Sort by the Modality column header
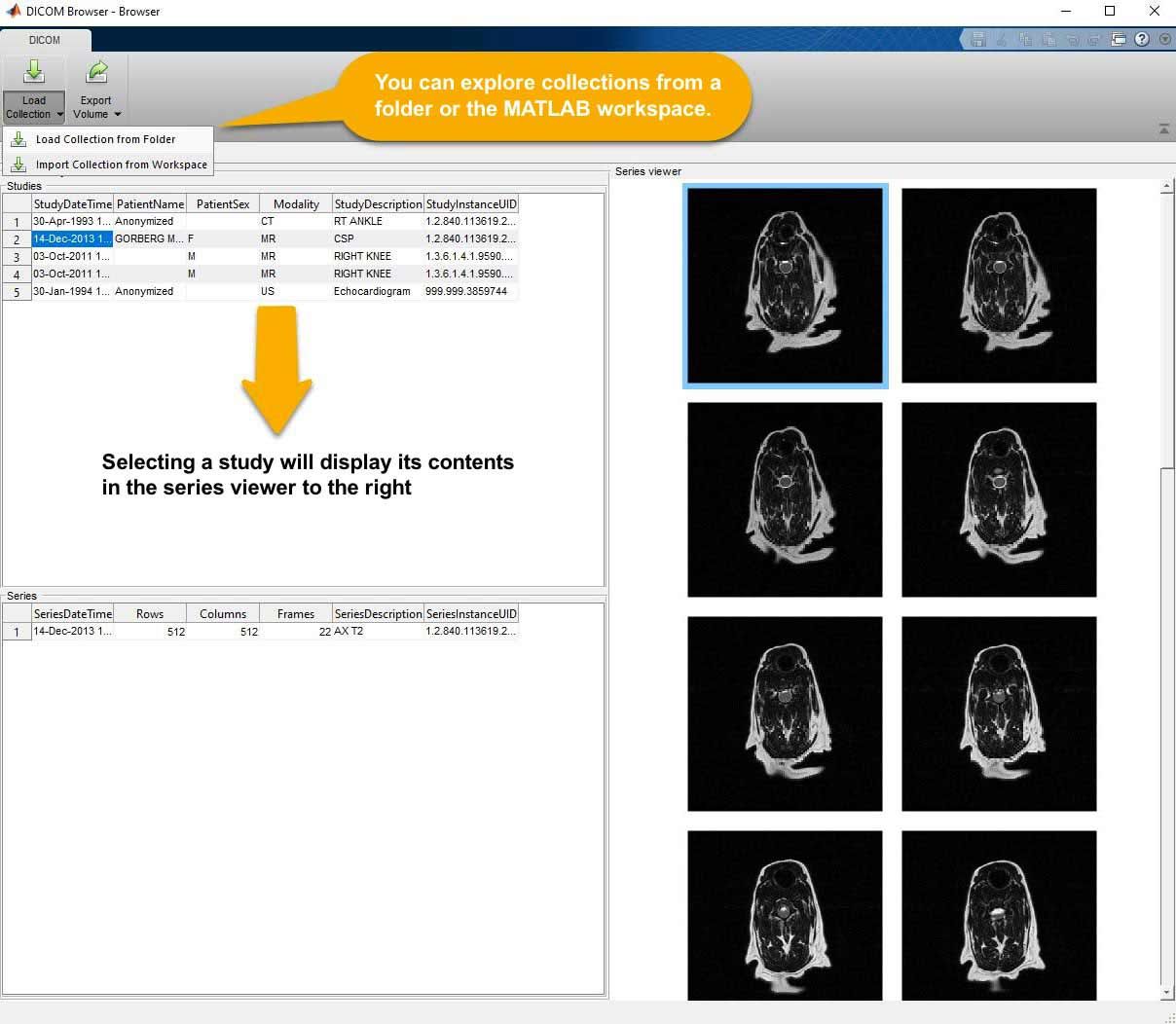The height and width of the screenshot is (1024, 1176). (296, 203)
